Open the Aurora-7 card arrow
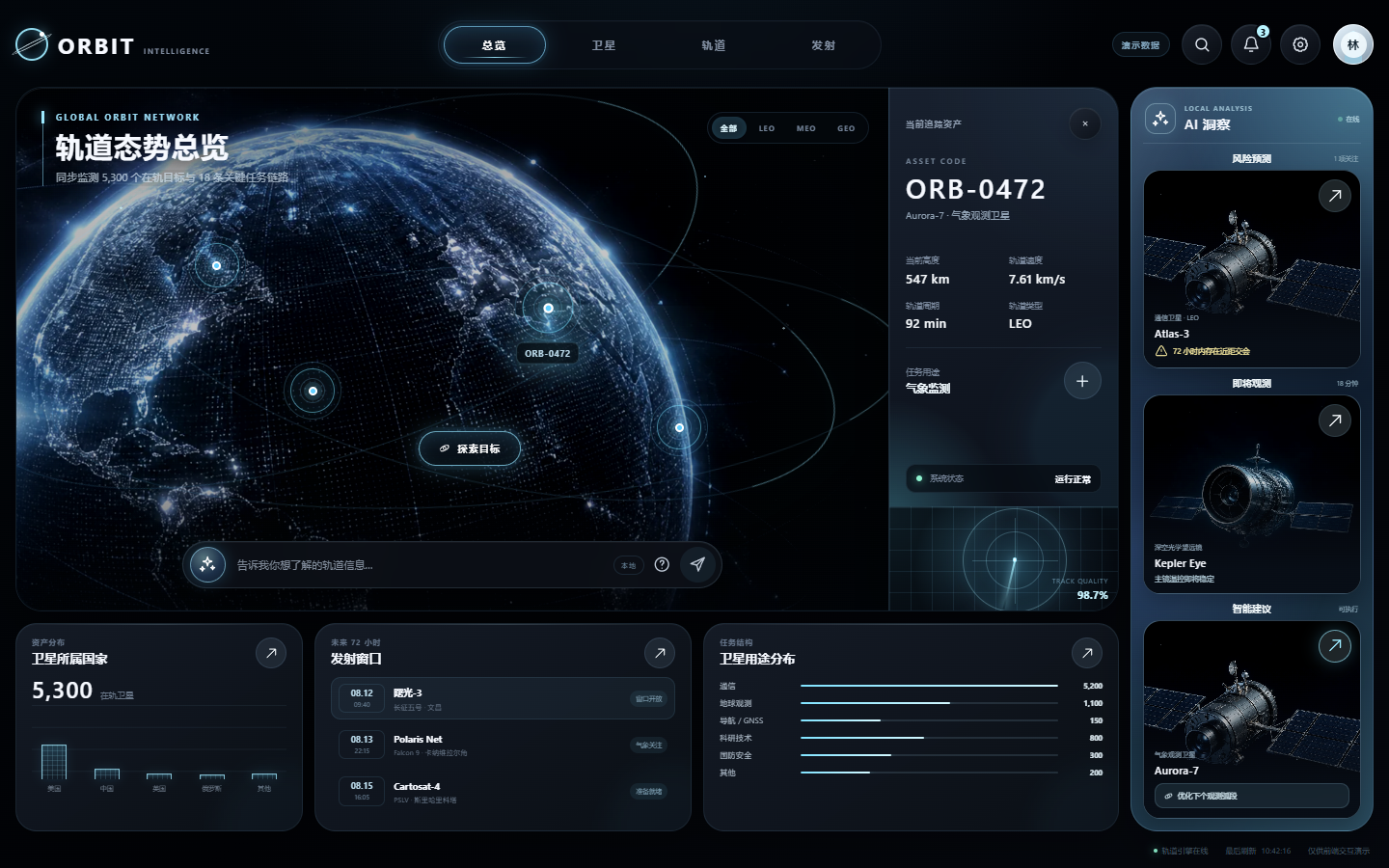The height and width of the screenshot is (868, 1389). 1335,646
